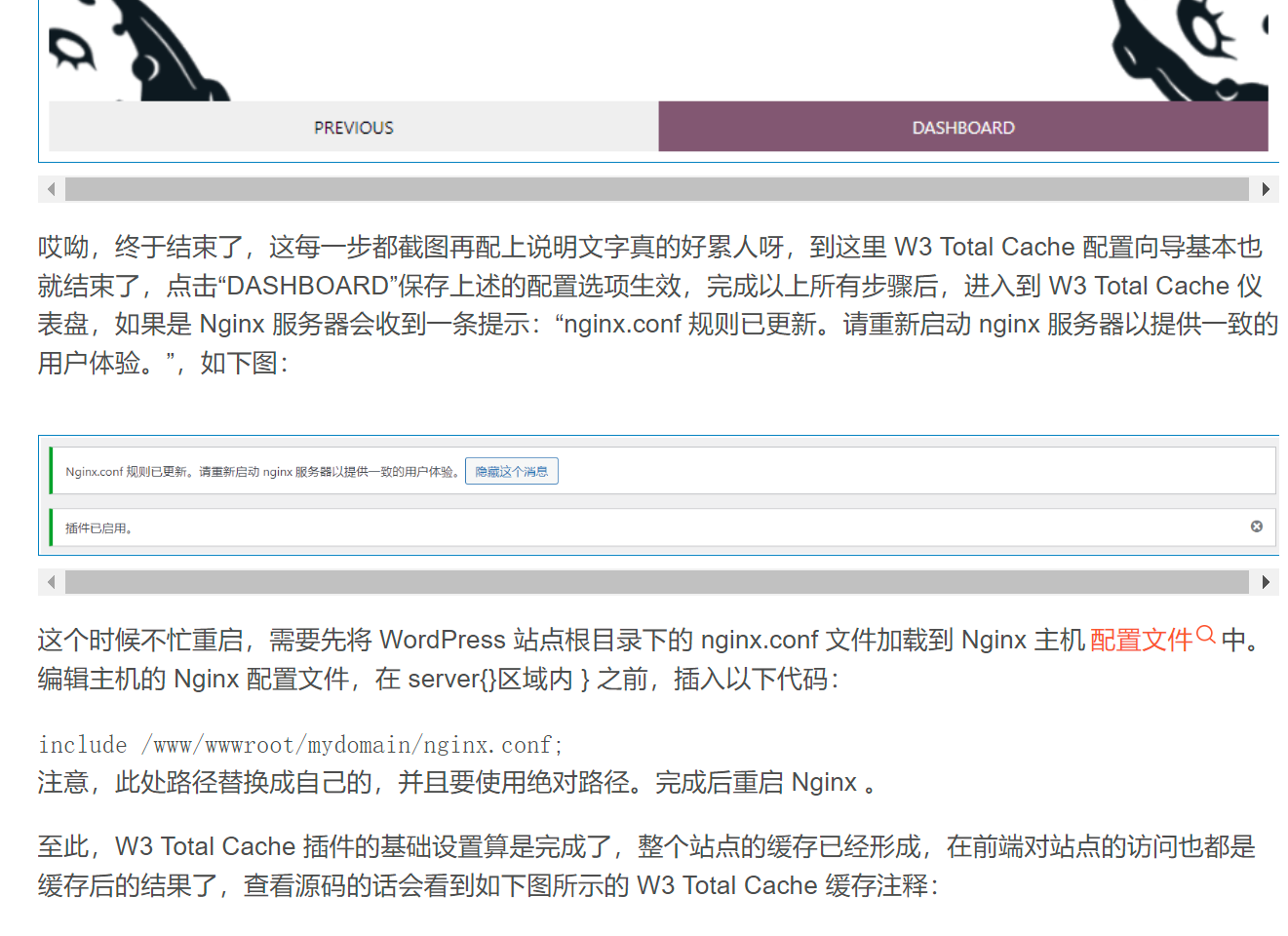Click the upper horizontal scrollbar track
The width and height of the screenshot is (1288, 936).
tap(657, 189)
